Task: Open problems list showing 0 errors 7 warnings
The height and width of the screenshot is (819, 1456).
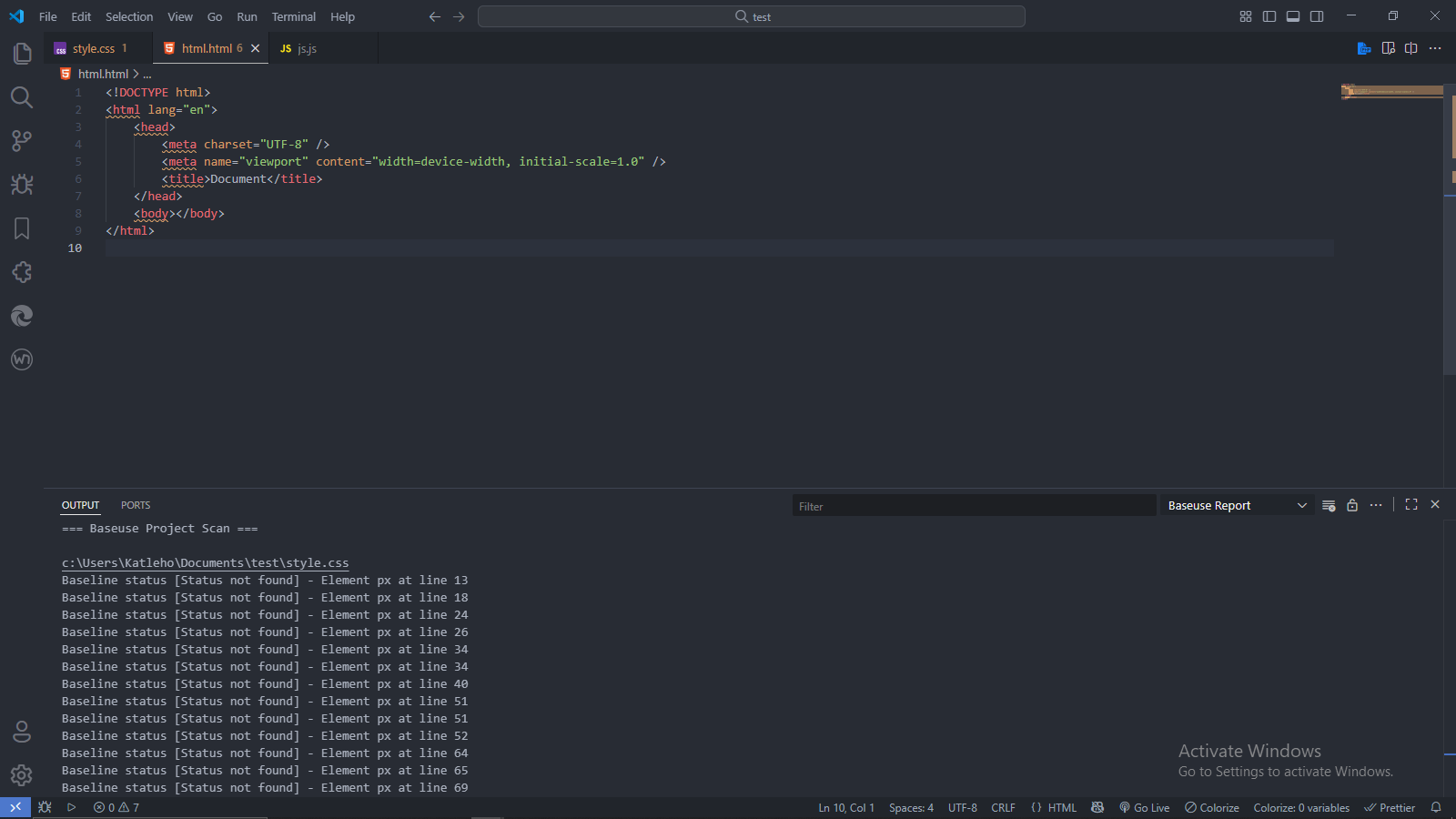Action: [116, 807]
